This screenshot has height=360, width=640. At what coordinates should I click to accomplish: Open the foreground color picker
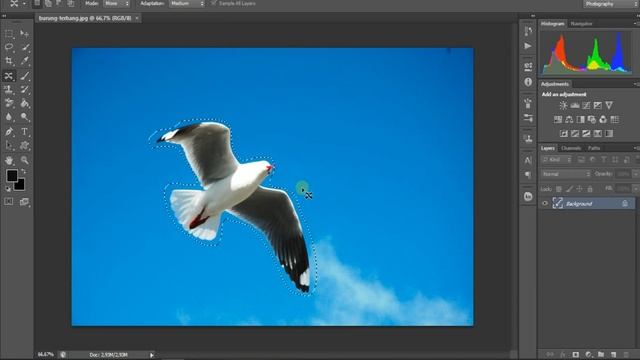tap(12, 176)
